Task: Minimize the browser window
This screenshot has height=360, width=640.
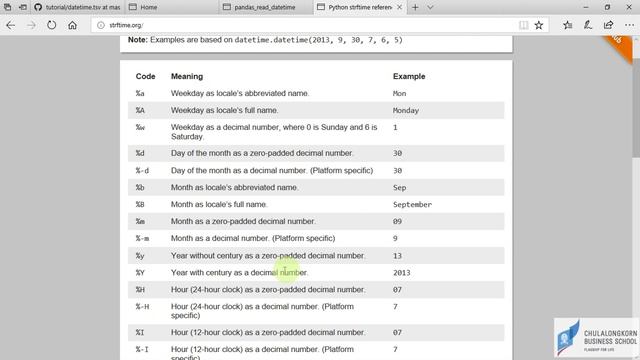Action: 586,7
